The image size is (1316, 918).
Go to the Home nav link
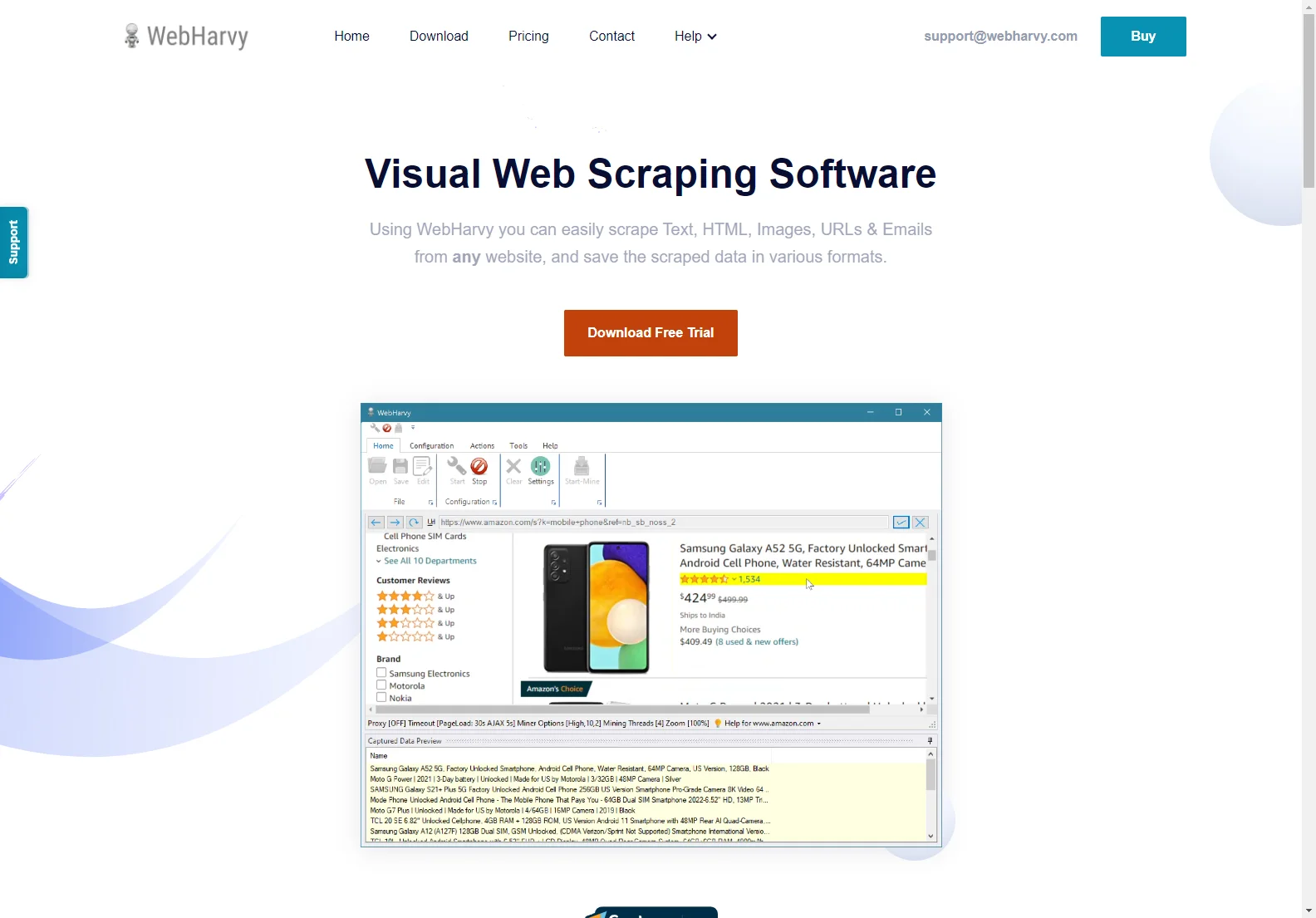click(351, 36)
